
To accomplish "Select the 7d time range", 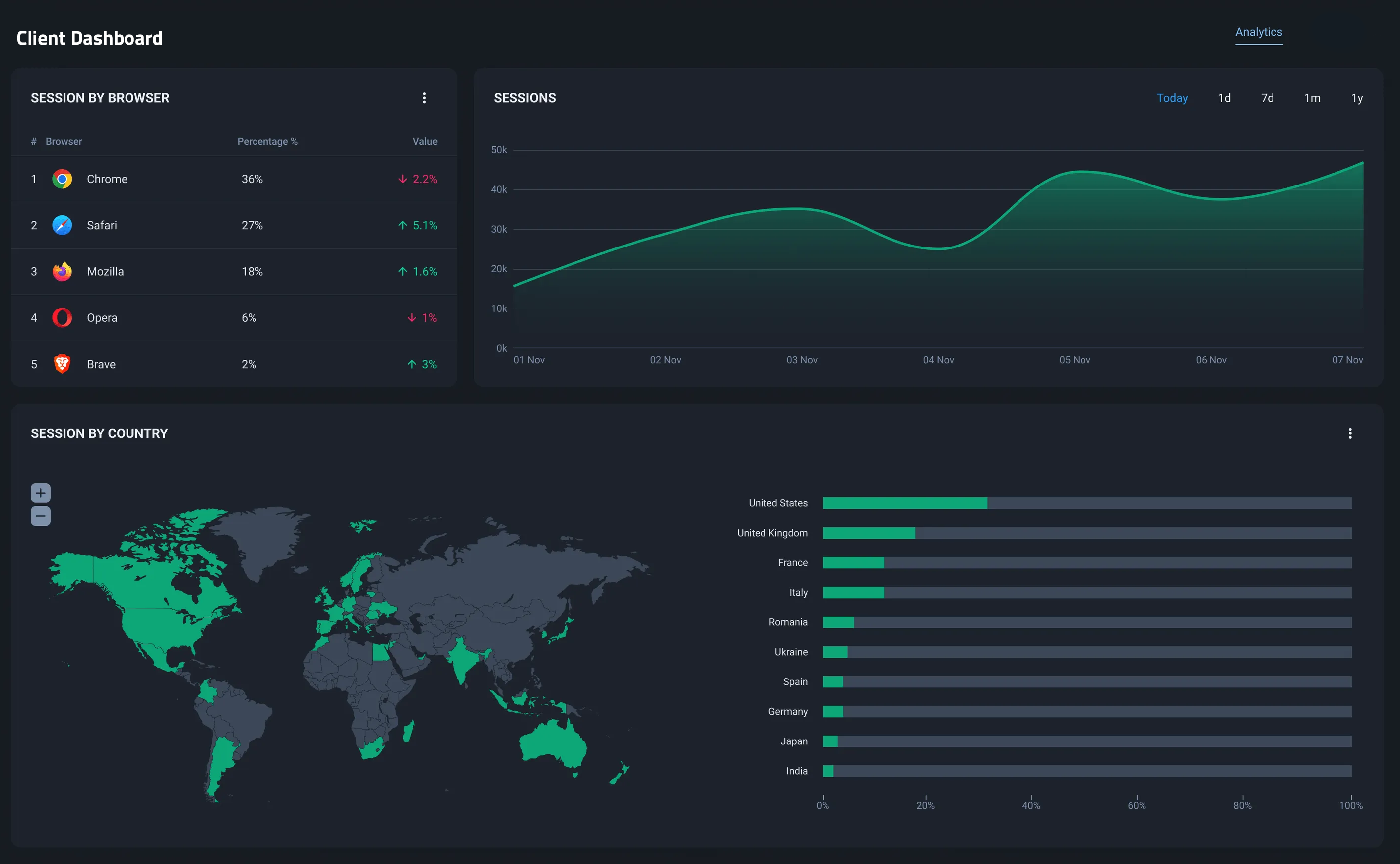I will coord(1267,98).
